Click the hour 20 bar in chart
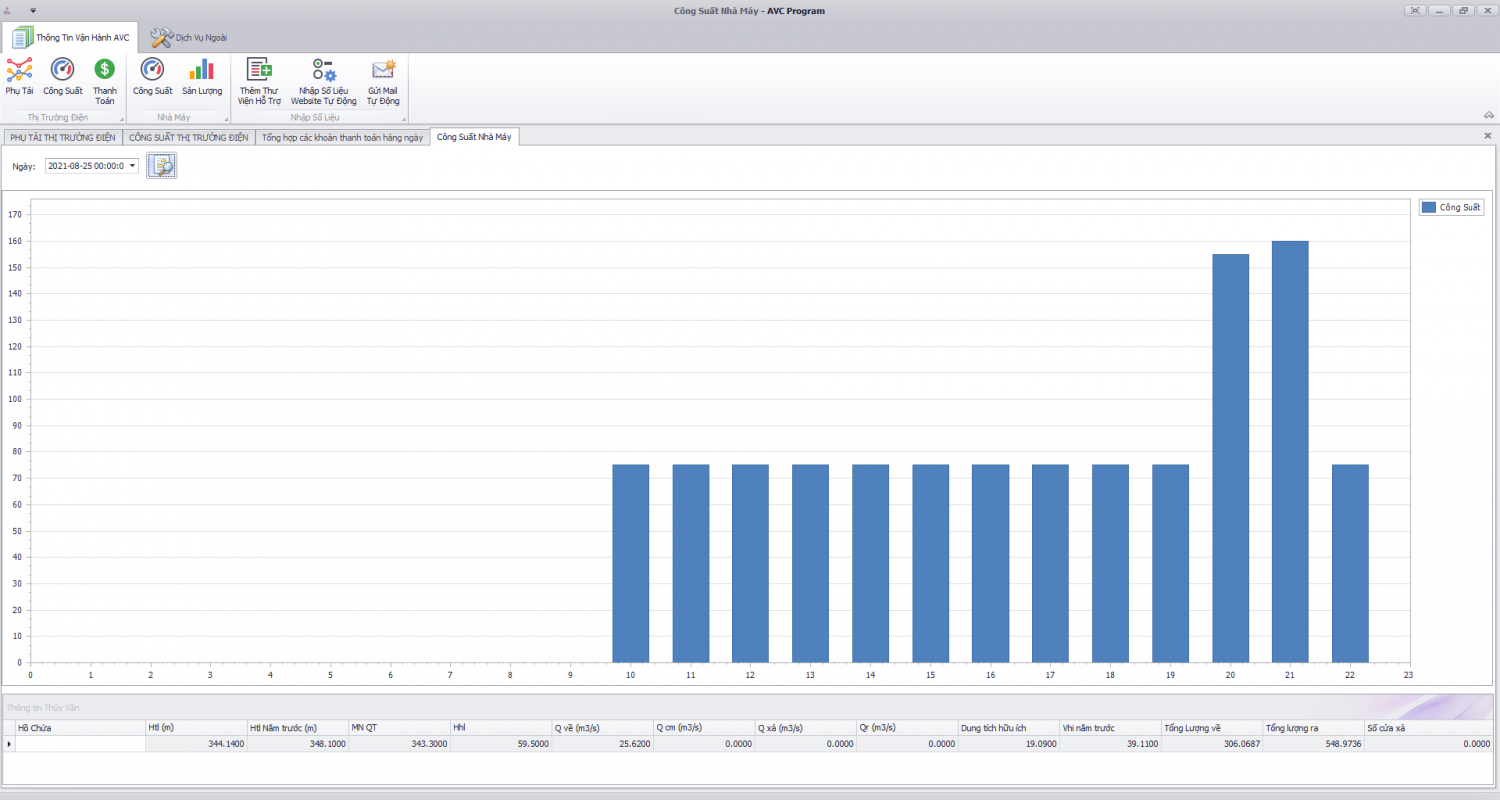1500x800 pixels. (x=1230, y=458)
